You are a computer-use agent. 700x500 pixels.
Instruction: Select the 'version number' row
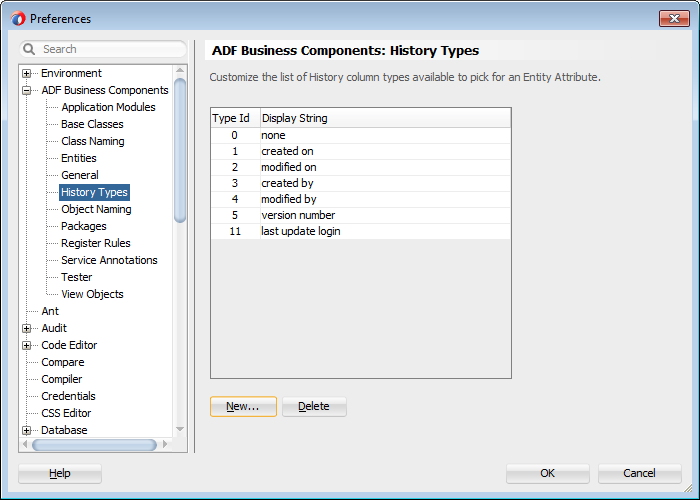pyautogui.click(x=361, y=216)
